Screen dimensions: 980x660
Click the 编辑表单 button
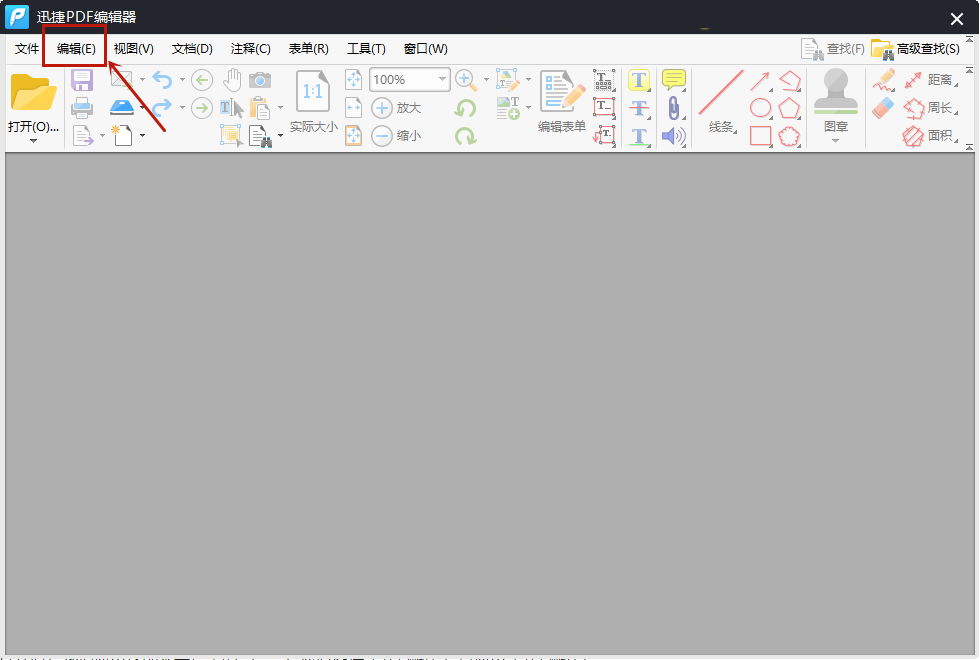(x=562, y=100)
